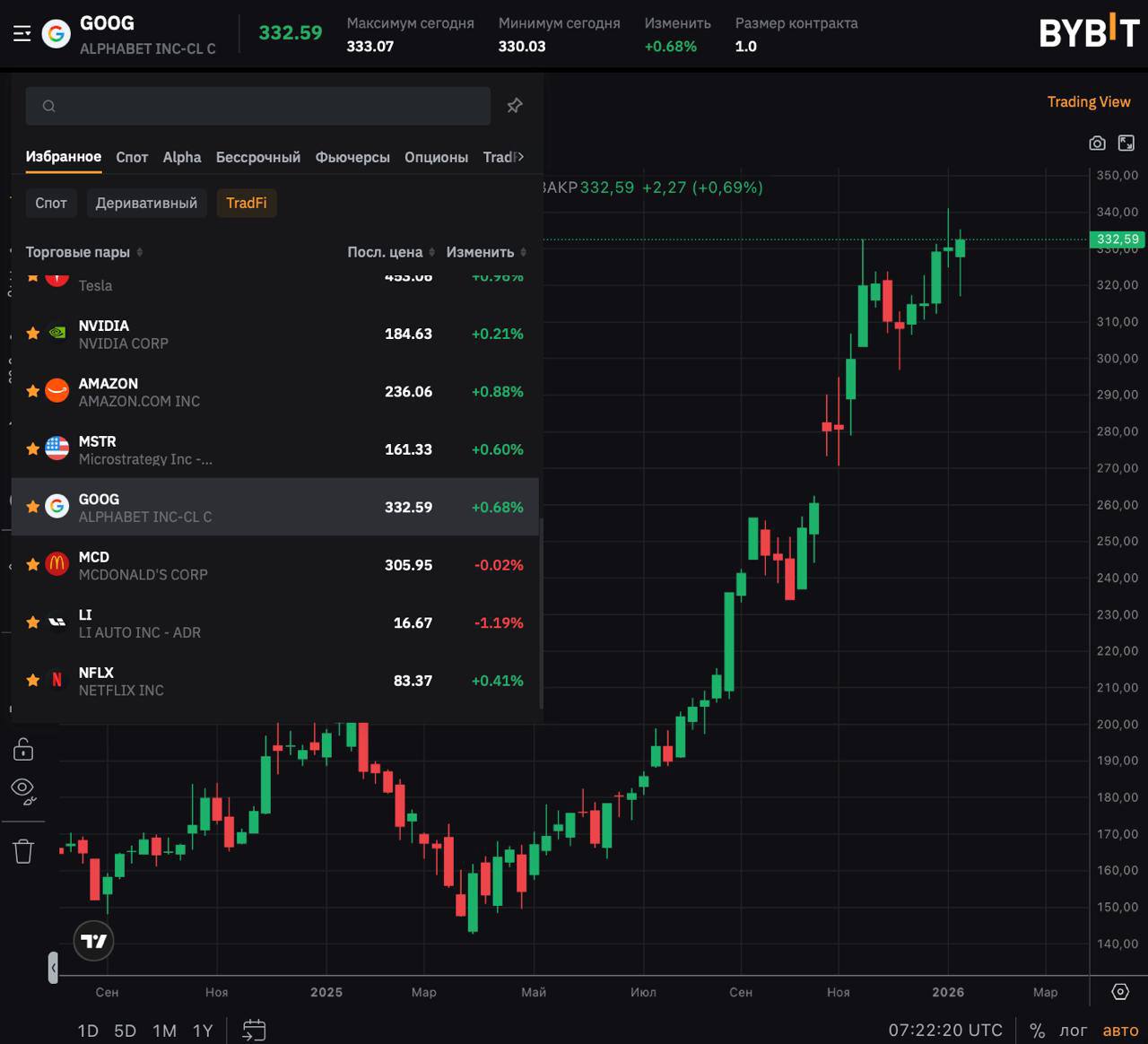Toggle the lock drawings icon
The width and height of the screenshot is (1148, 1044).
click(23, 749)
